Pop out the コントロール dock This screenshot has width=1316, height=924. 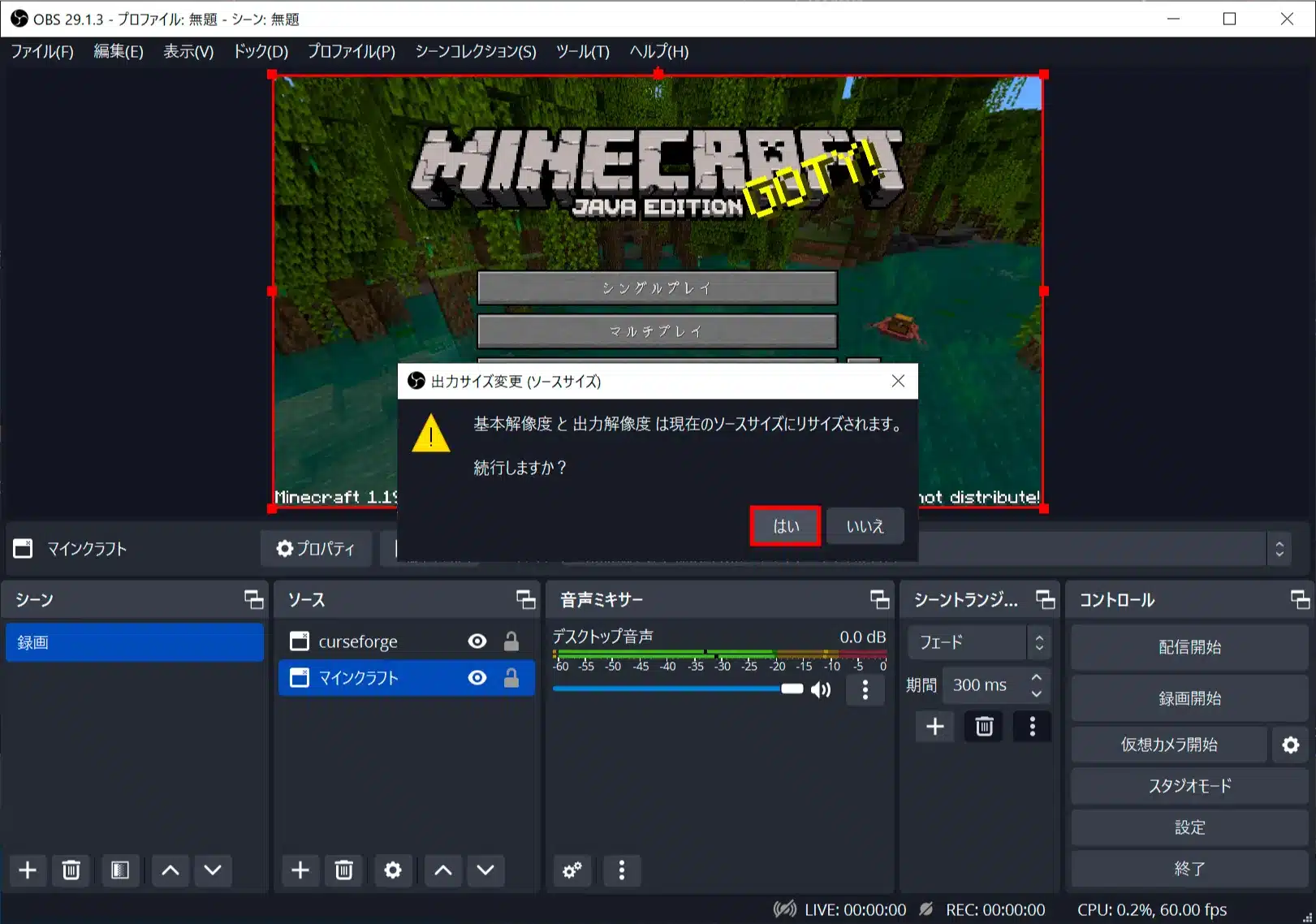(1300, 599)
